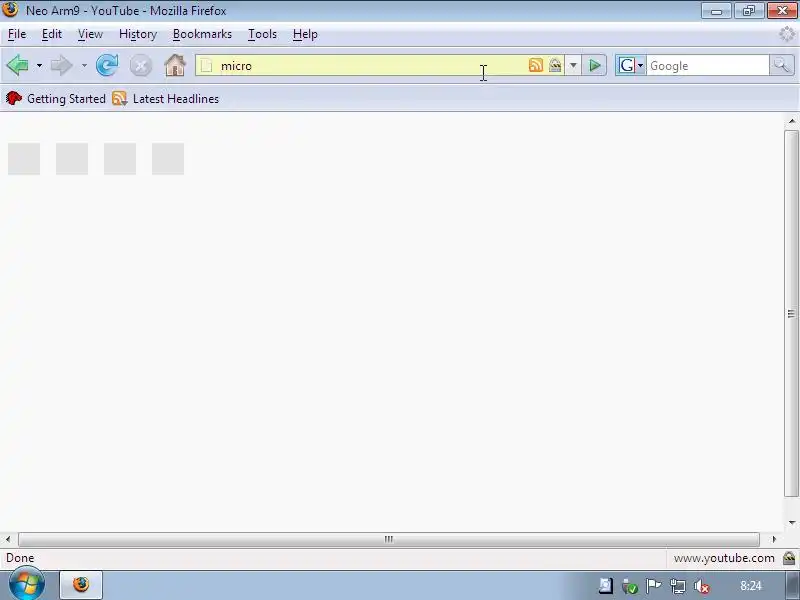Go to the Home page icon

[174, 65]
